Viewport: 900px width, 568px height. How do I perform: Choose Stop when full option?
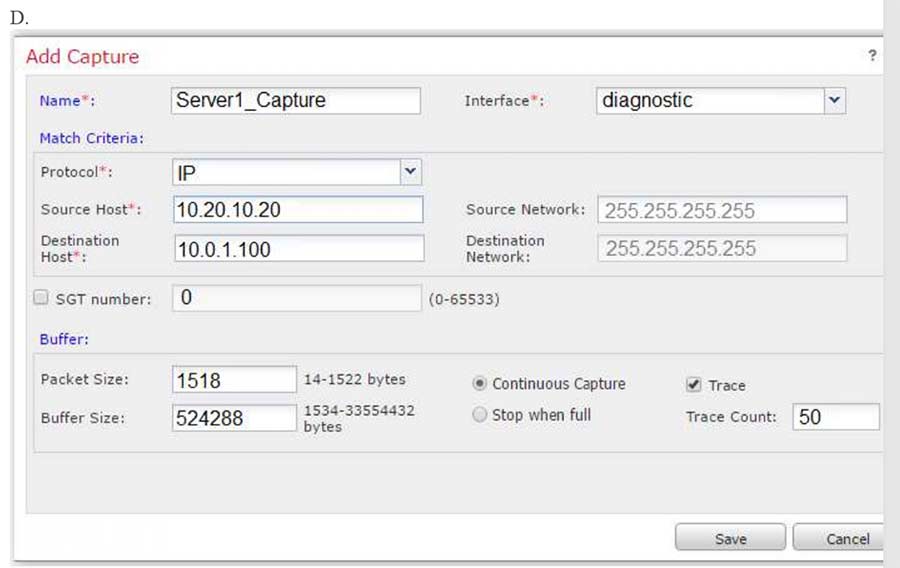point(480,414)
